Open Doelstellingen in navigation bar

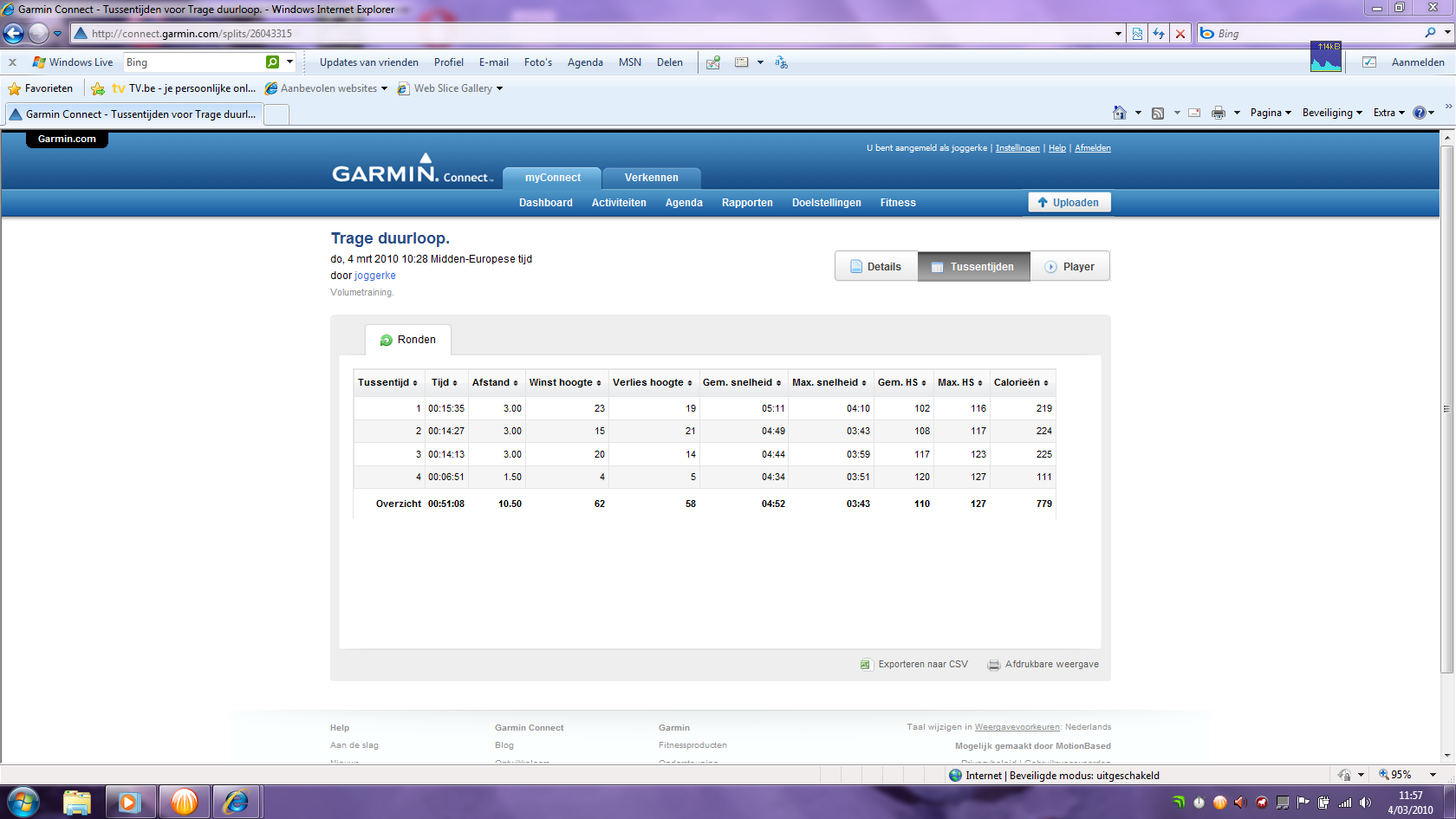(827, 203)
